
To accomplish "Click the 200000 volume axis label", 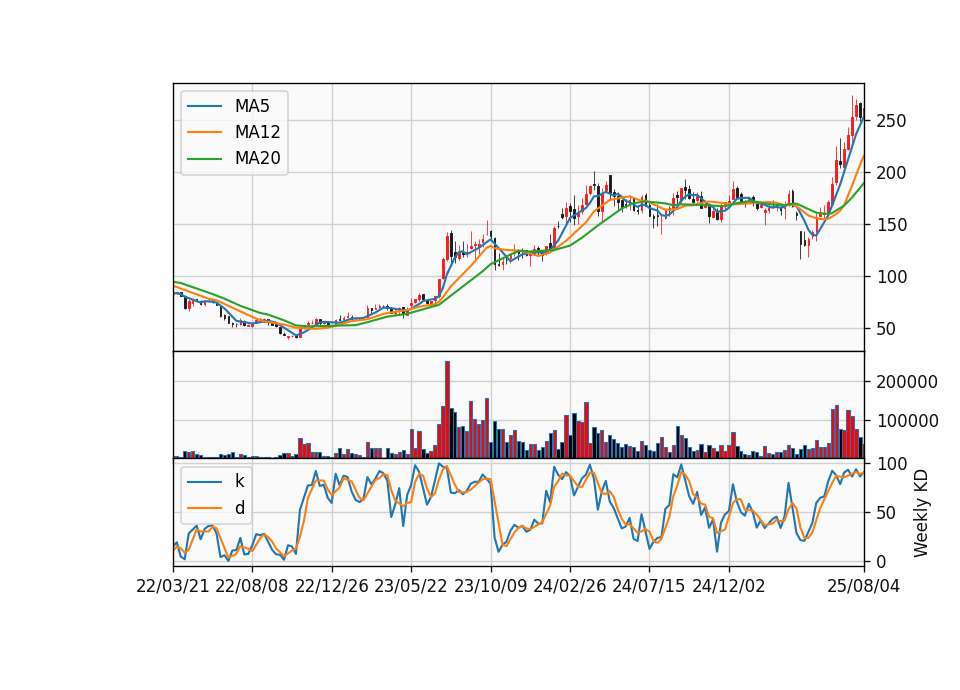I will 907,382.
